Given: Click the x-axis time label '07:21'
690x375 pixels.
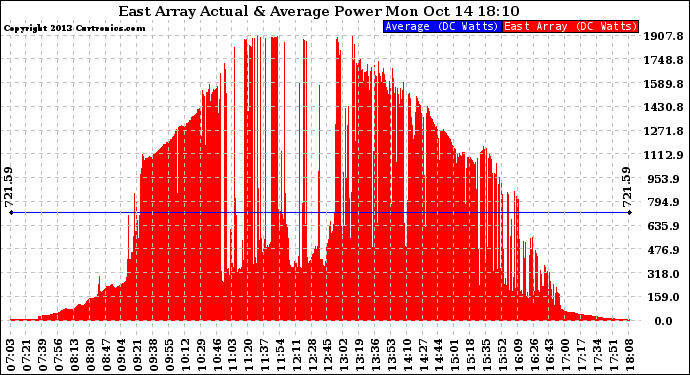Looking at the screenshot, I should pos(27,355).
